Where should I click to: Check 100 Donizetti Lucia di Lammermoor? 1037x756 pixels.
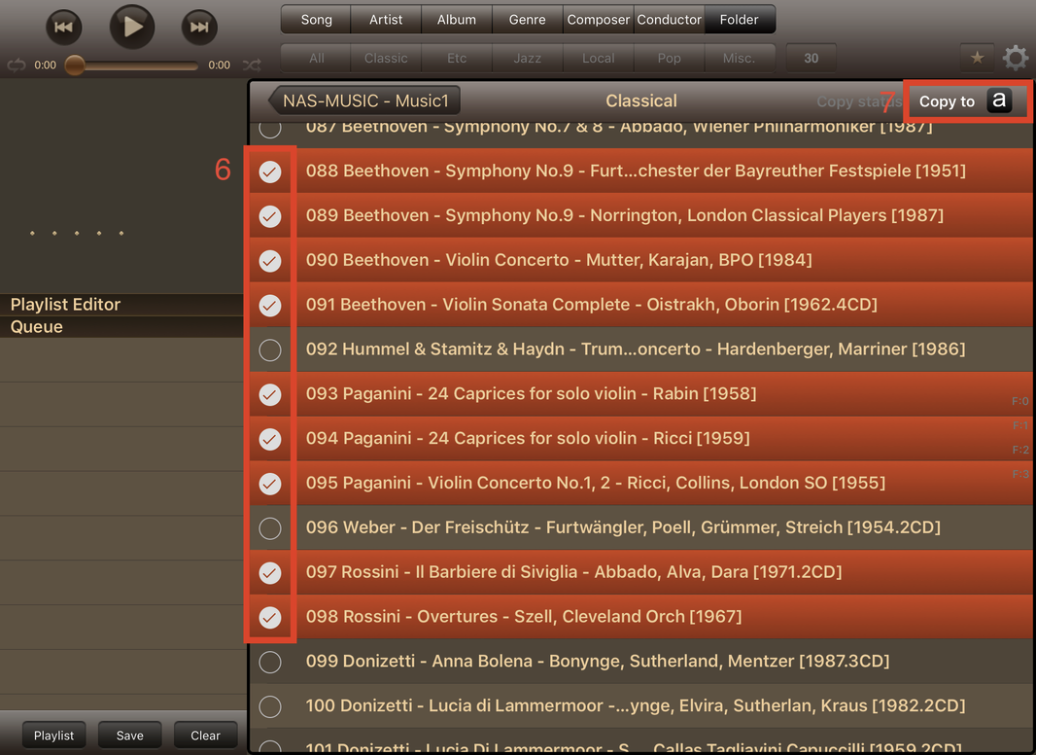click(x=270, y=706)
